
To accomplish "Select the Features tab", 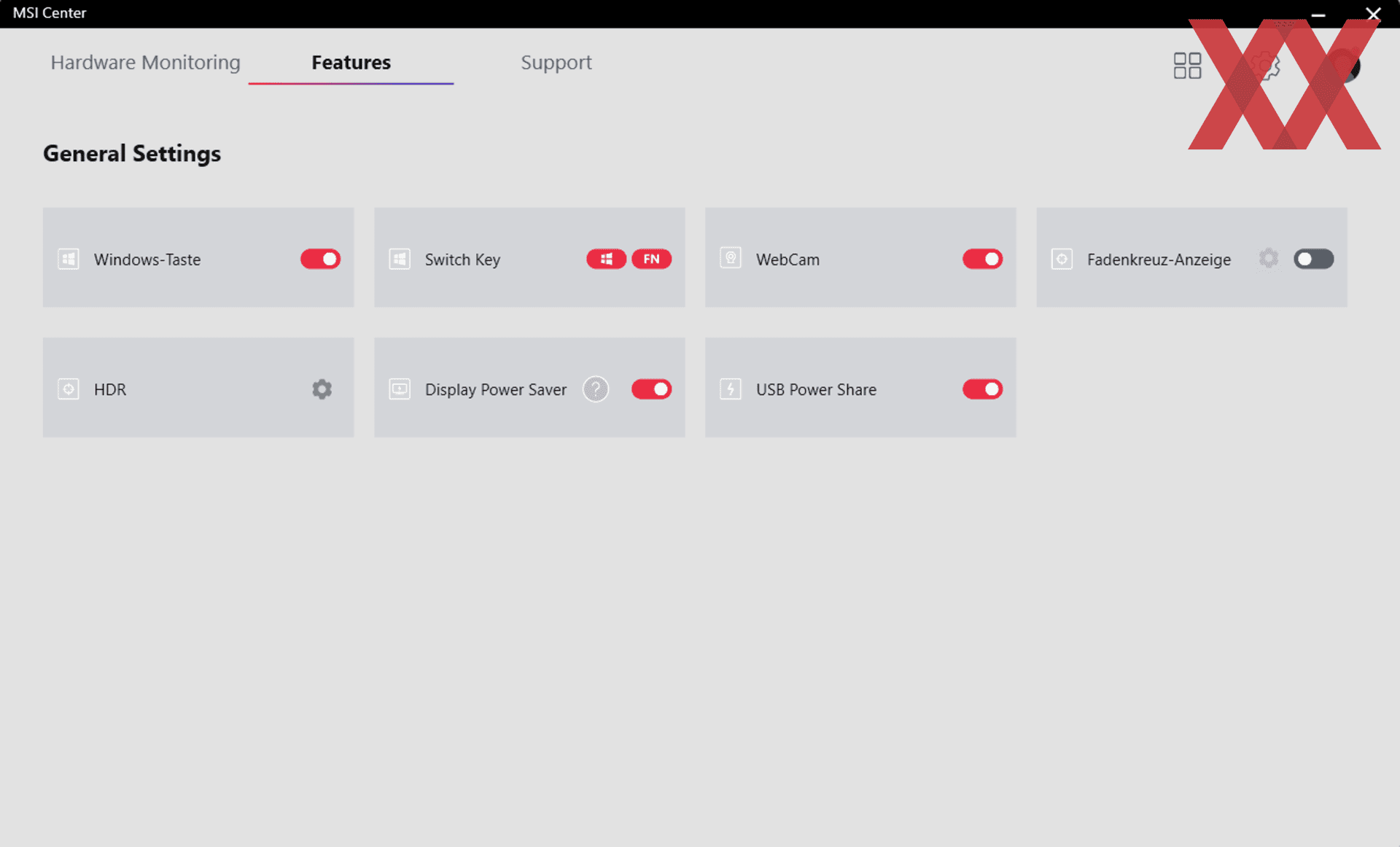I will (351, 63).
